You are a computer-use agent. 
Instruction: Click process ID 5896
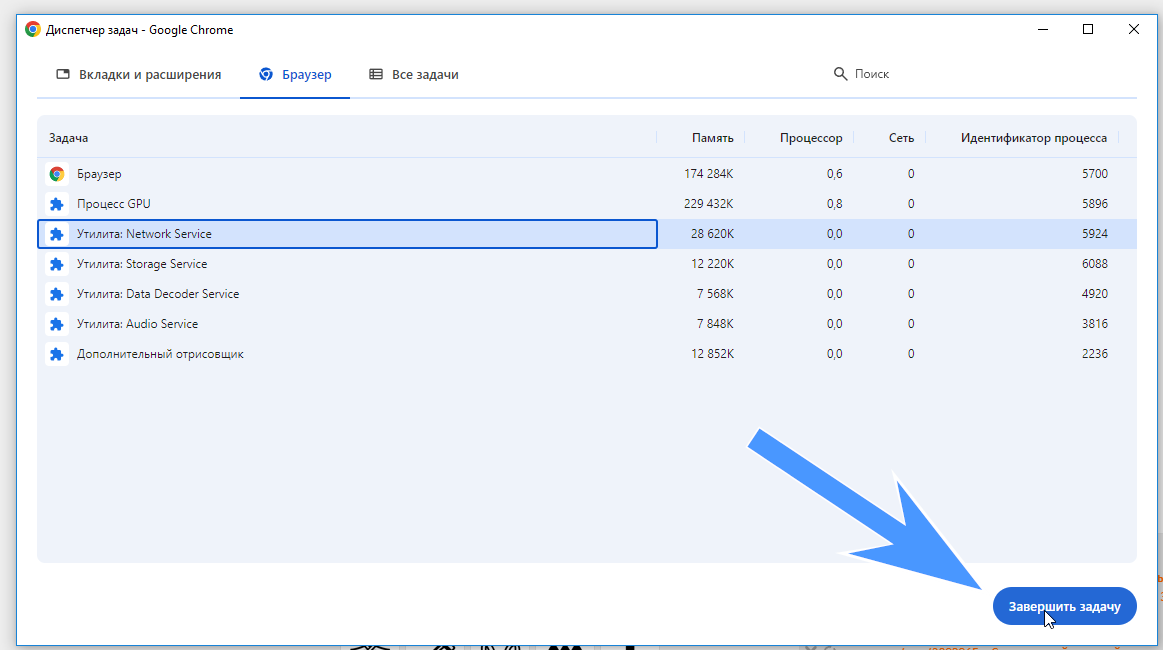click(1095, 203)
